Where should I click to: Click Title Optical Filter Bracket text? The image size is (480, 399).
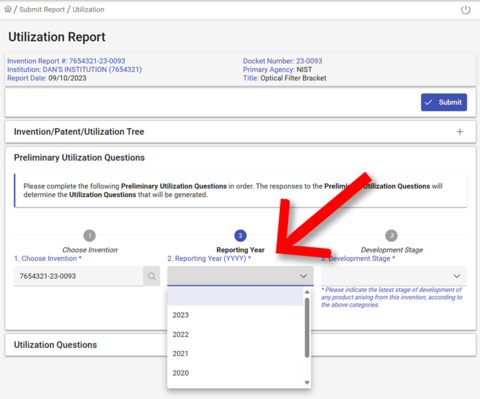pos(285,78)
